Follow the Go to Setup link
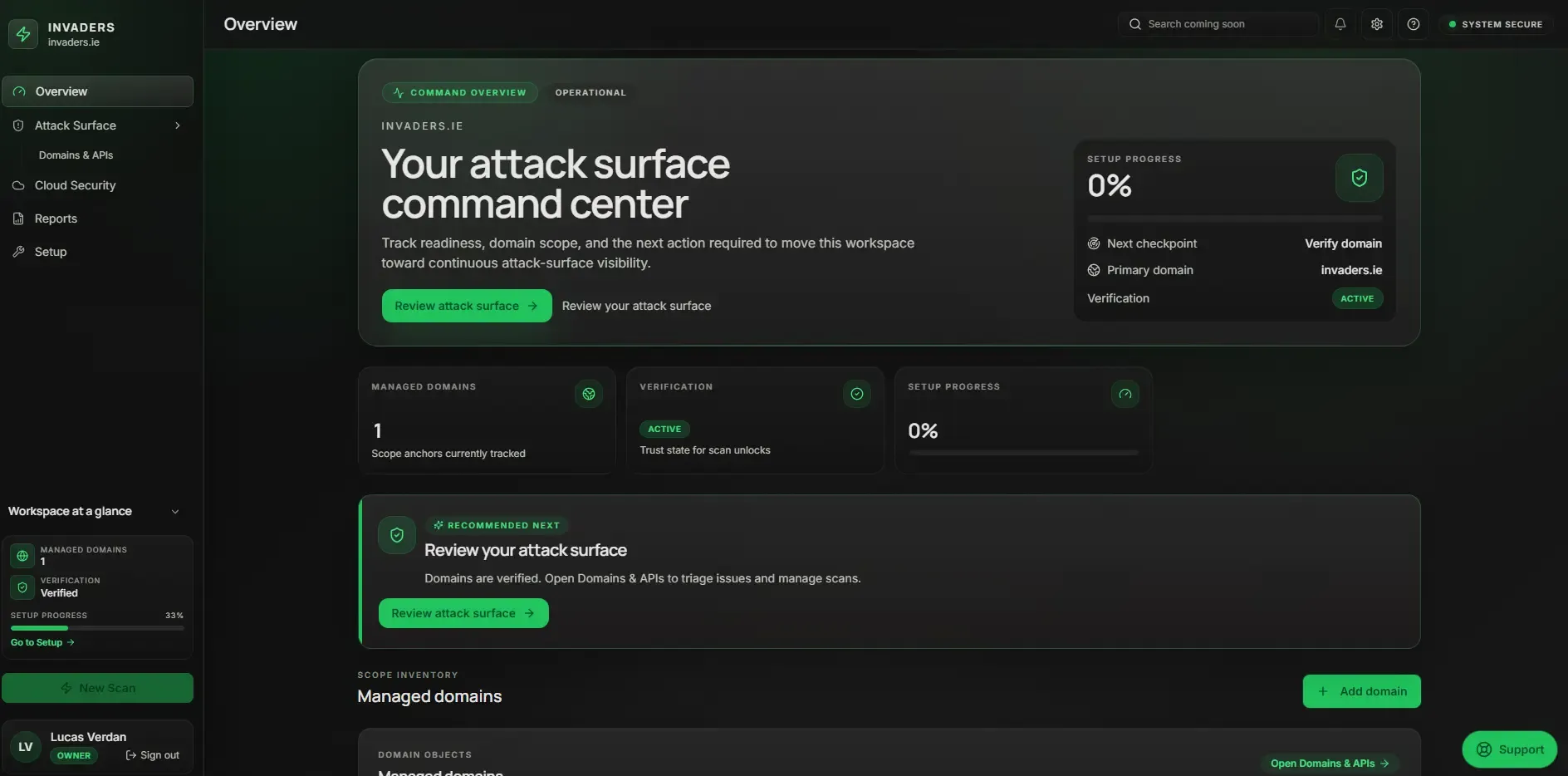This screenshot has width=1568, height=776. click(x=42, y=642)
